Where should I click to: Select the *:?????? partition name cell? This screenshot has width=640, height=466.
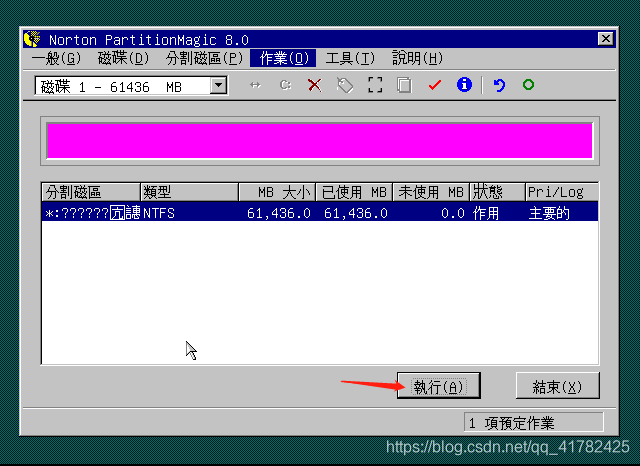(92, 213)
